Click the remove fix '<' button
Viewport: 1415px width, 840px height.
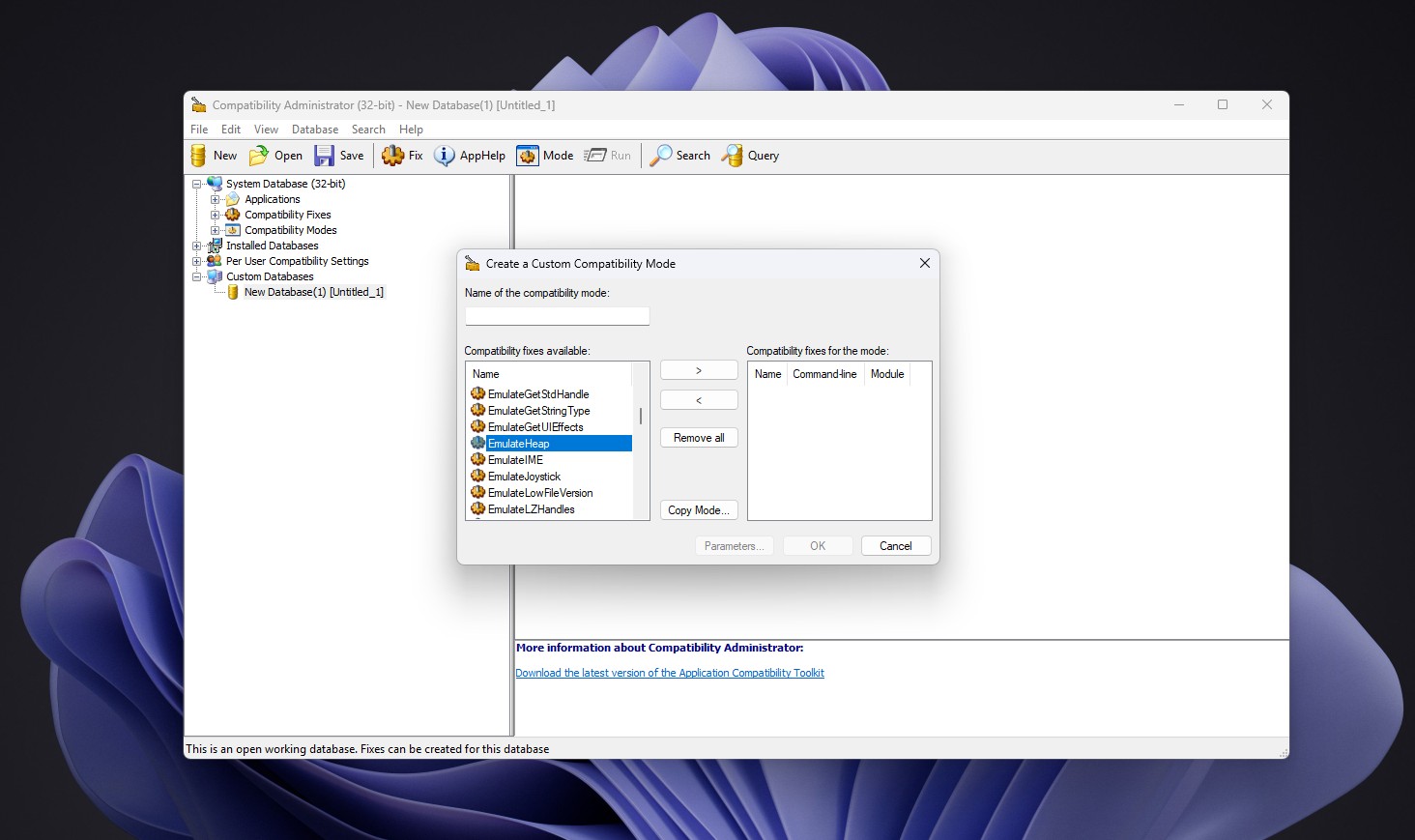699,400
